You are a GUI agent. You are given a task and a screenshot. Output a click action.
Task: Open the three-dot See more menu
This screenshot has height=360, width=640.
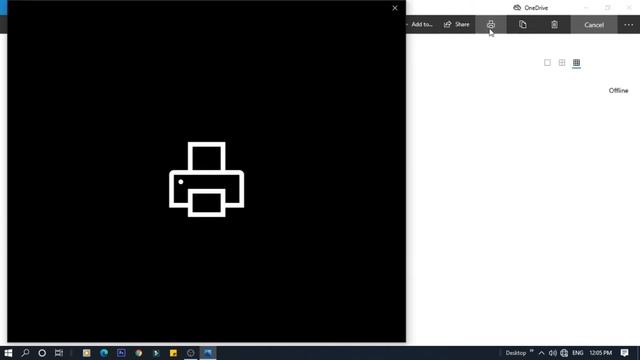[629, 25]
